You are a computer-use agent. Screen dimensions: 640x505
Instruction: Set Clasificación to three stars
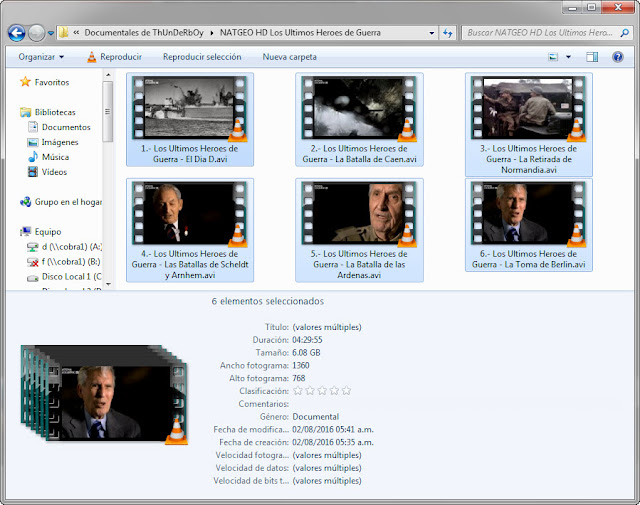click(x=322, y=391)
